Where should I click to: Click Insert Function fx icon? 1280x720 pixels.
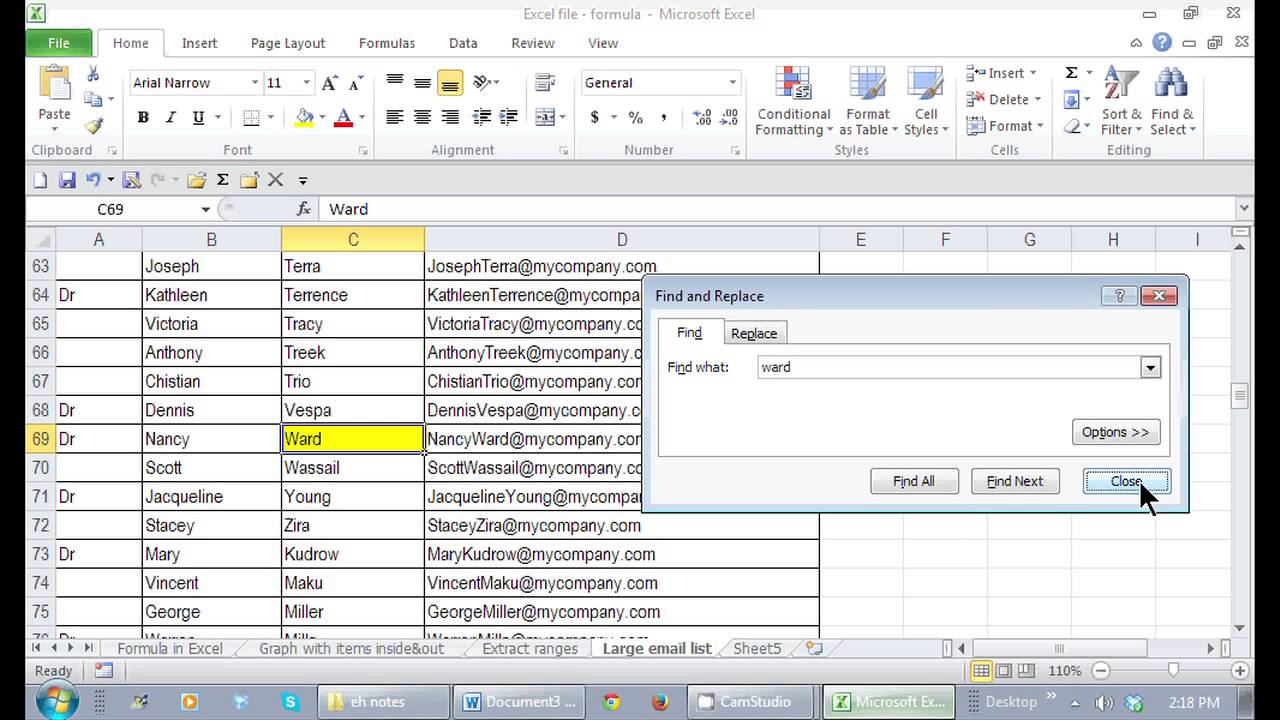click(x=304, y=209)
